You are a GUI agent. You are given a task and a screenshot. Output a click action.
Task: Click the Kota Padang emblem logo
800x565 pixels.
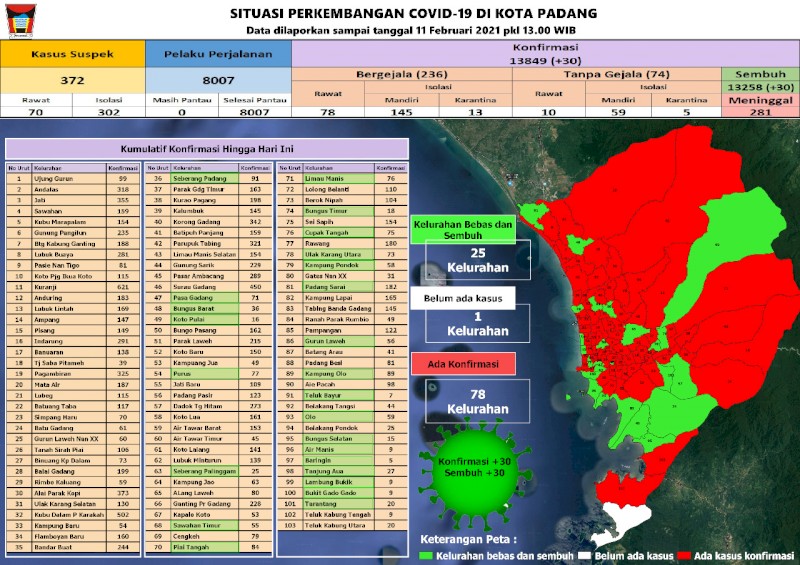coord(20,21)
